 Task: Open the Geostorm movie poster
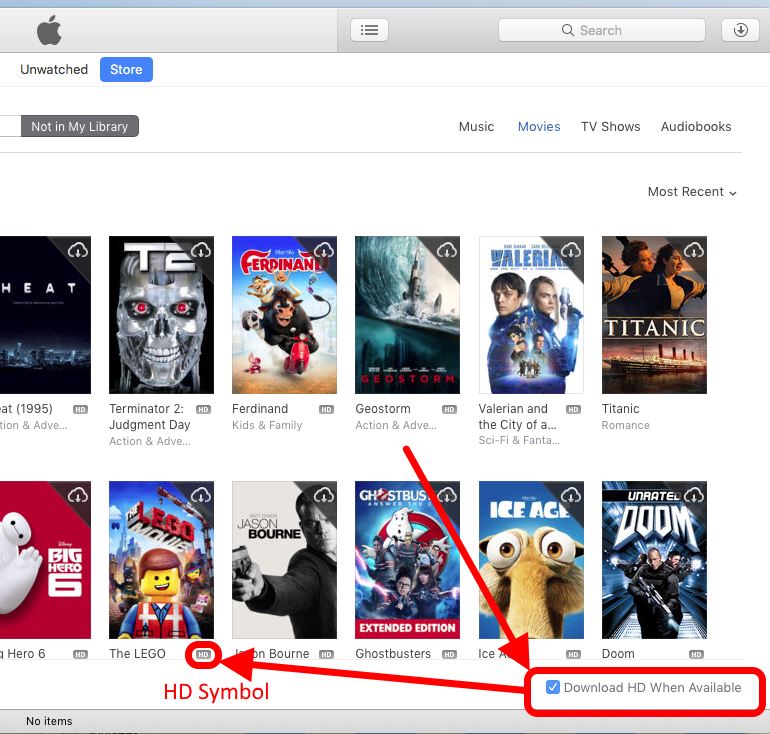coord(408,315)
